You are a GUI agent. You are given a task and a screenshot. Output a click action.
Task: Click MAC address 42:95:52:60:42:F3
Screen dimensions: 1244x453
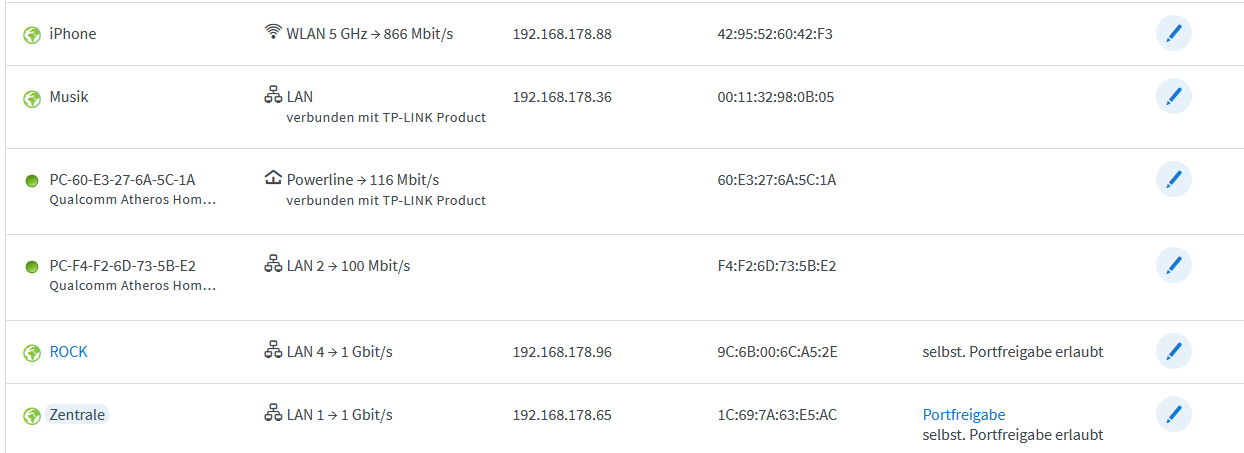(x=774, y=34)
